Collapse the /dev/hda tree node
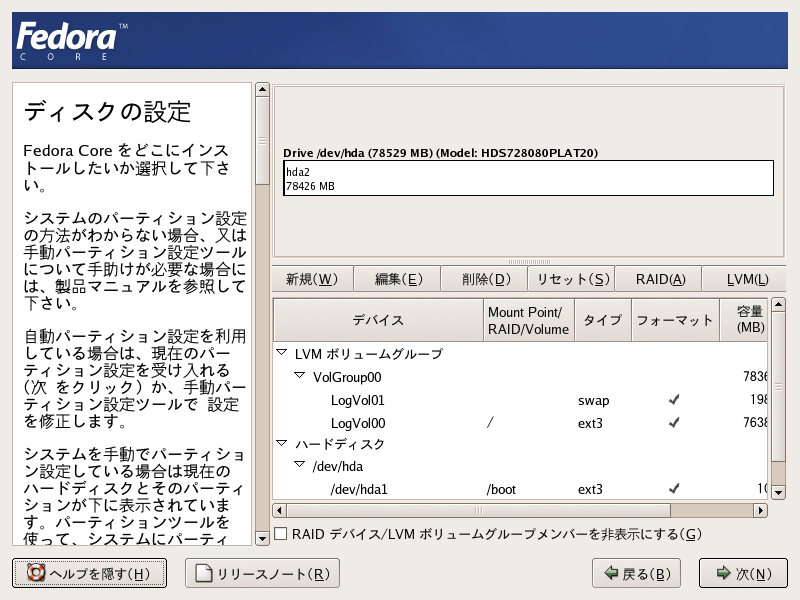The image size is (800, 600). click(299, 465)
